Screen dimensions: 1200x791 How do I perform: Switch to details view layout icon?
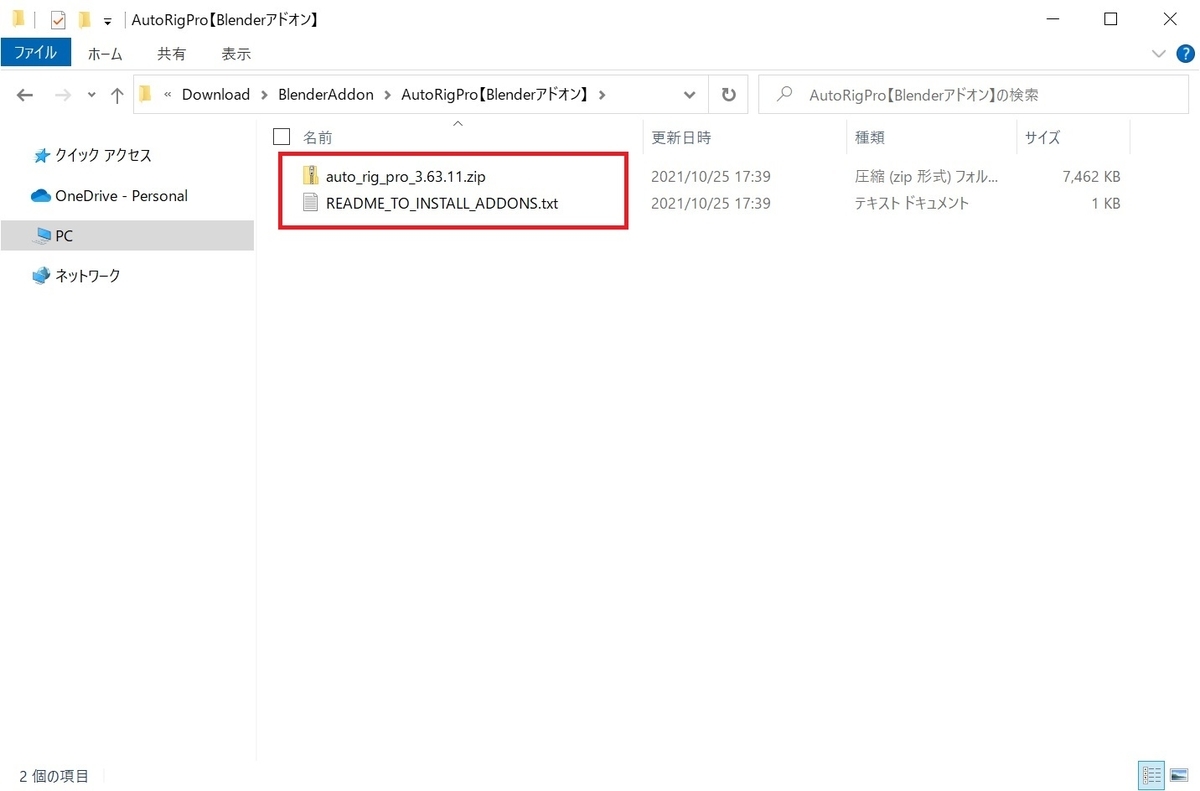1151,775
